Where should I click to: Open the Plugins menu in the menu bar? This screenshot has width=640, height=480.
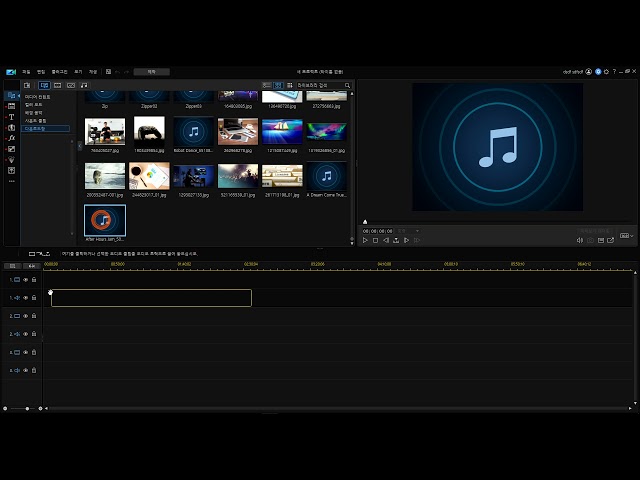(x=59, y=72)
